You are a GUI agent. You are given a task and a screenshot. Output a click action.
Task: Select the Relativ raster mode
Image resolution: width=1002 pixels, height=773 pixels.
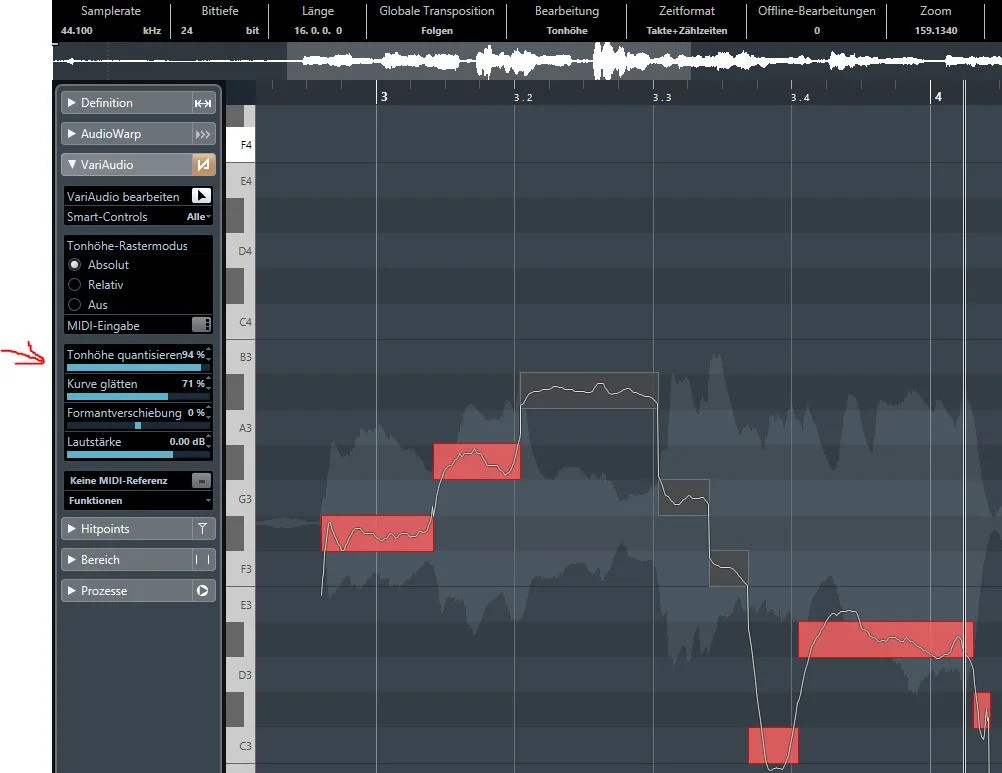[75, 284]
